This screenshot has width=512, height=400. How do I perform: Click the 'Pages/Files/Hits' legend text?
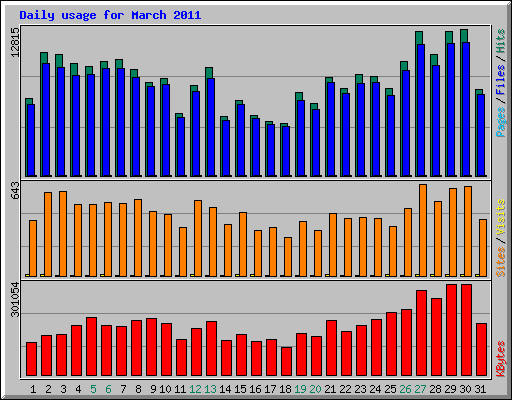(x=501, y=83)
